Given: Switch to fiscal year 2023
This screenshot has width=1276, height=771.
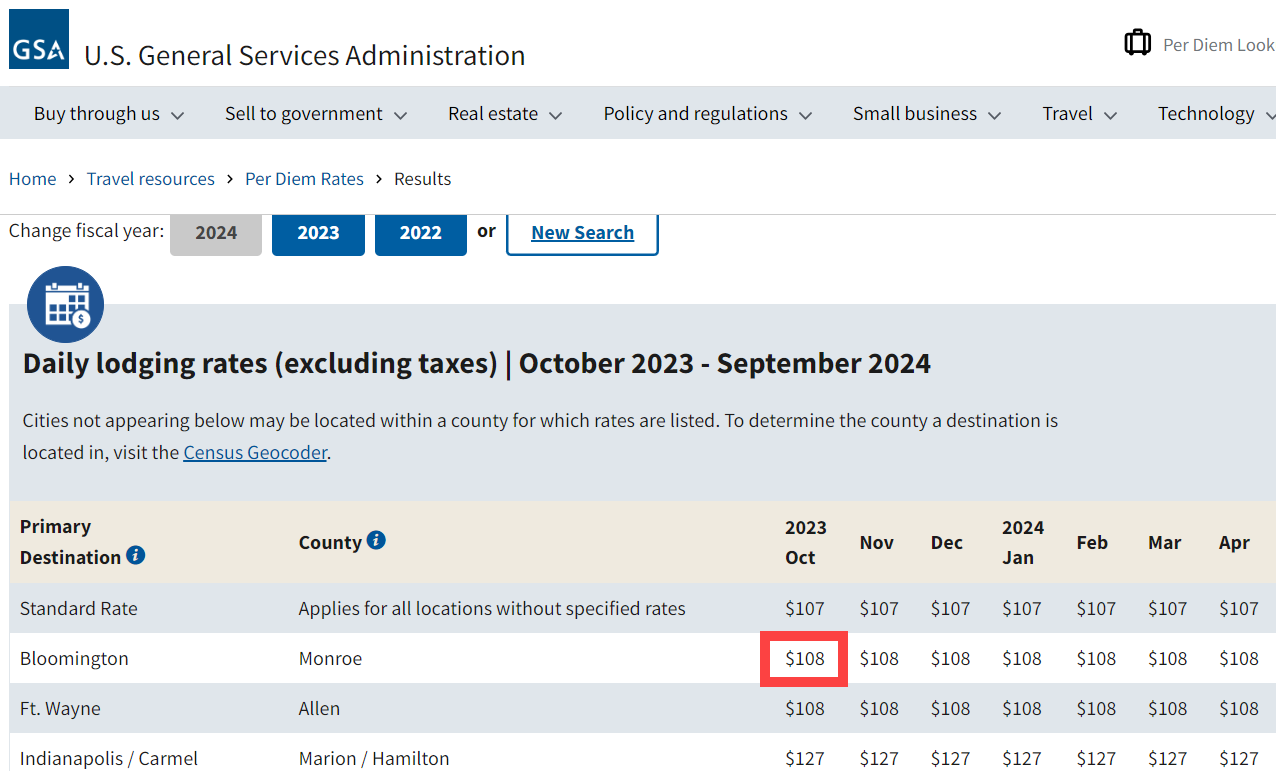Looking at the screenshot, I should [x=318, y=233].
